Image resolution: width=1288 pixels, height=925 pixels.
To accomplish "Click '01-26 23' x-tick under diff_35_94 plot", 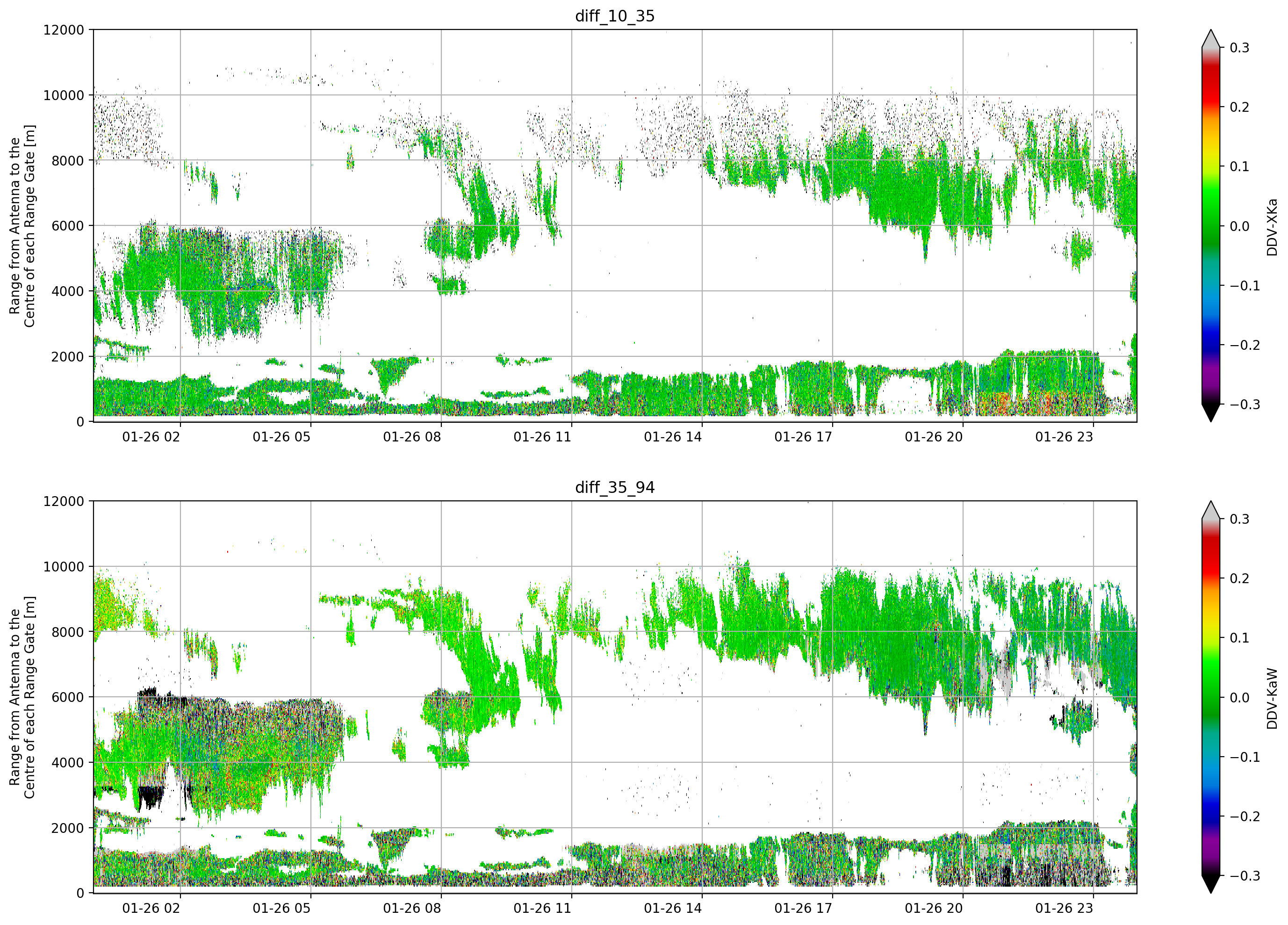I will click(1064, 909).
